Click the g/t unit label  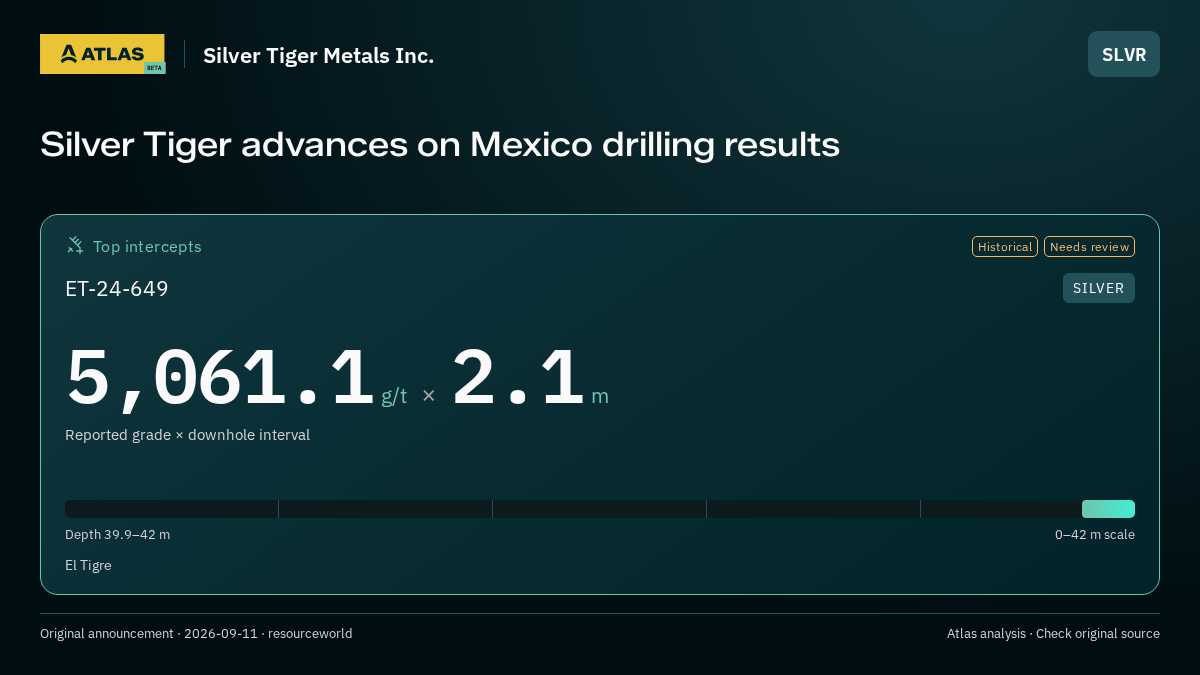click(394, 396)
